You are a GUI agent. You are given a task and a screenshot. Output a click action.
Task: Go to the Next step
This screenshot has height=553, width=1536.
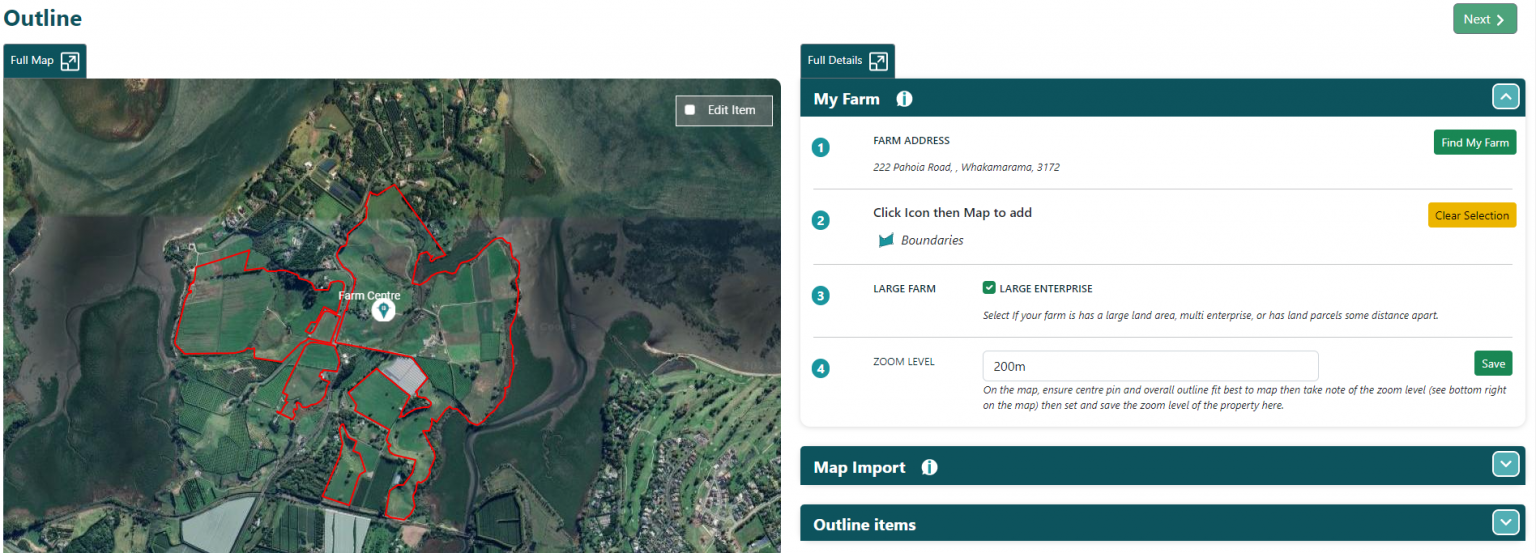(x=1484, y=19)
